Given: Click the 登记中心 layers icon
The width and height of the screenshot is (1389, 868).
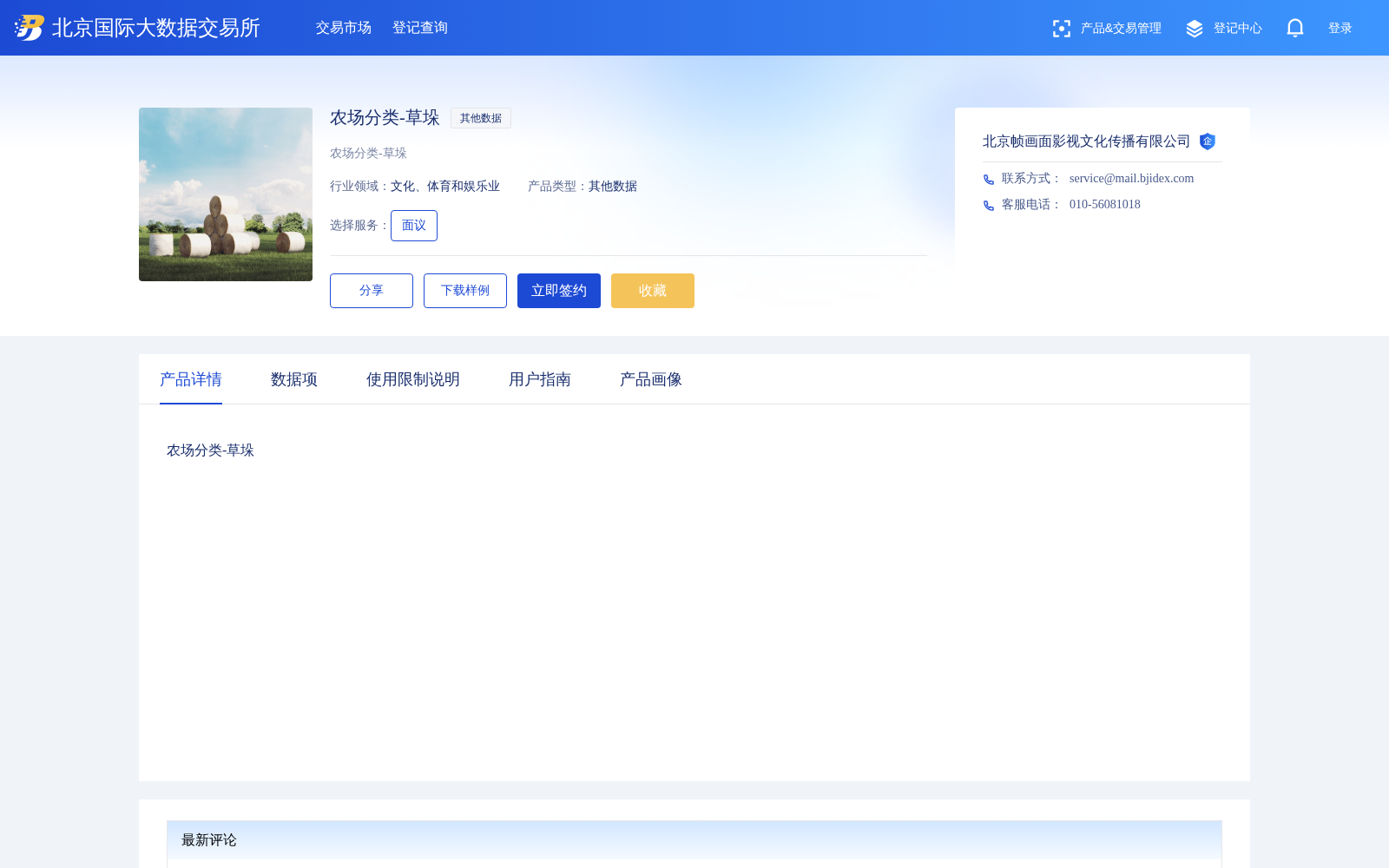Looking at the screenshot, I should click(x=1195, y=29).
